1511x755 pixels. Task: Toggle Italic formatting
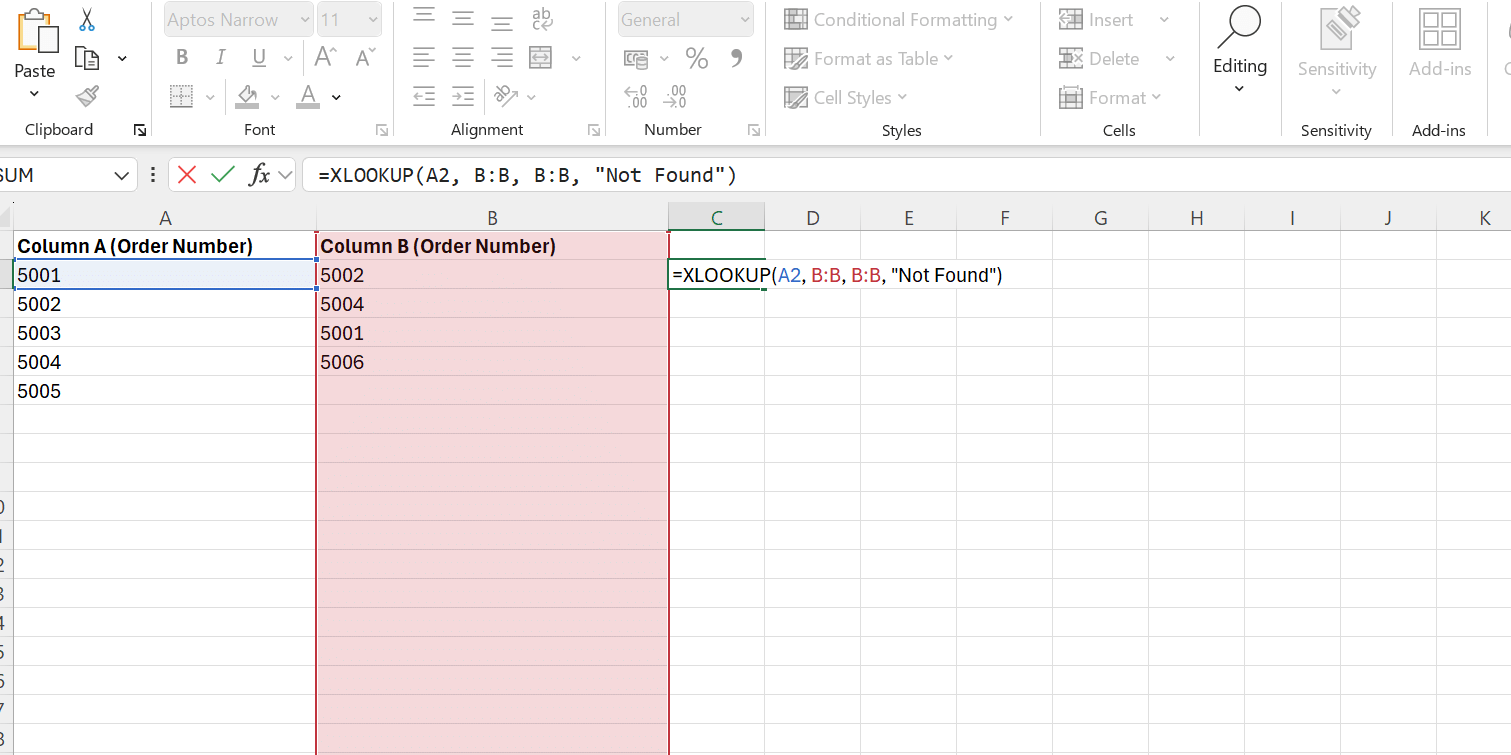tap(221, 58)
